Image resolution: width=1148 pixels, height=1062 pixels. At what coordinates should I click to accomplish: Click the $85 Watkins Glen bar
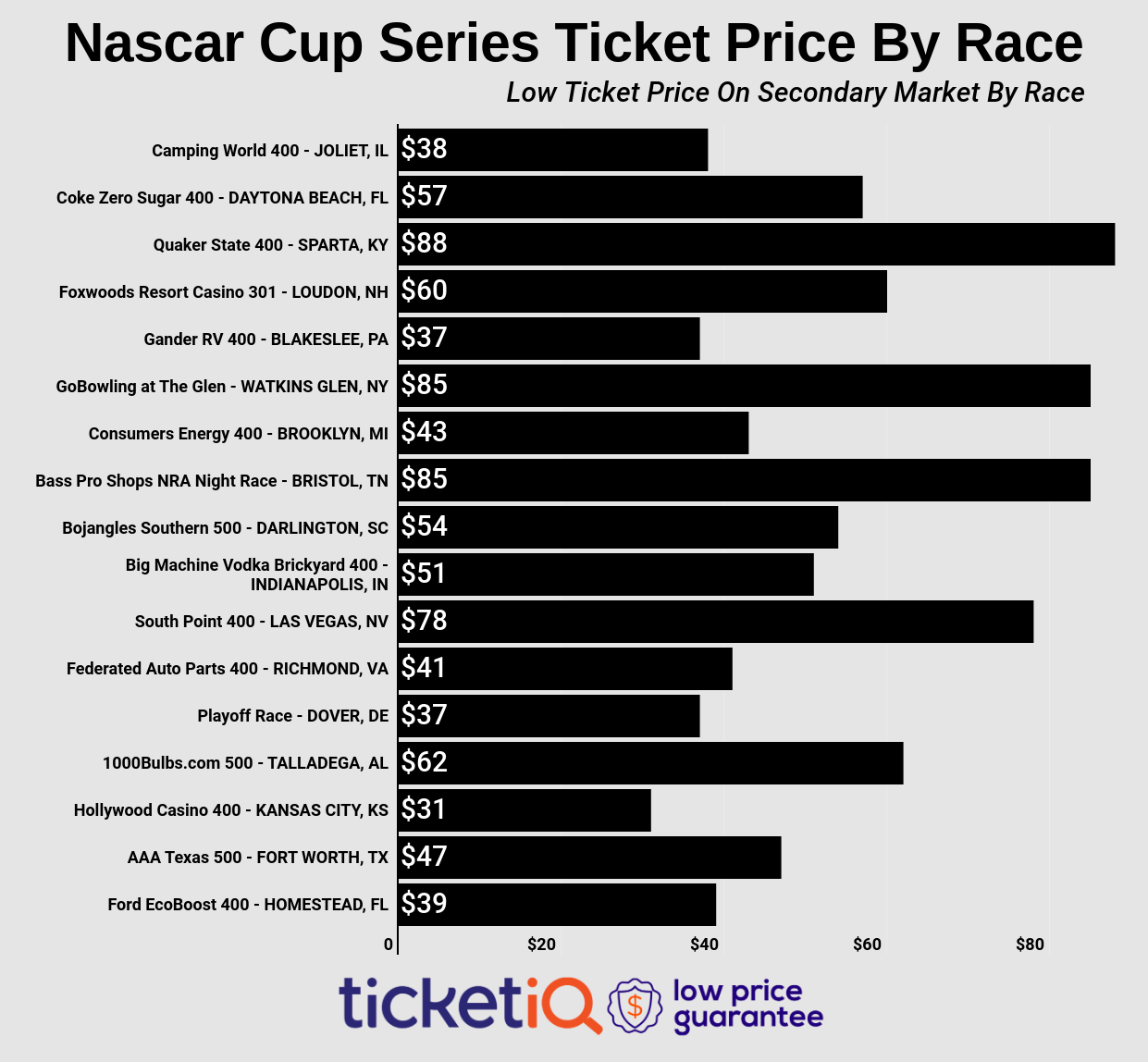(745, 386)
